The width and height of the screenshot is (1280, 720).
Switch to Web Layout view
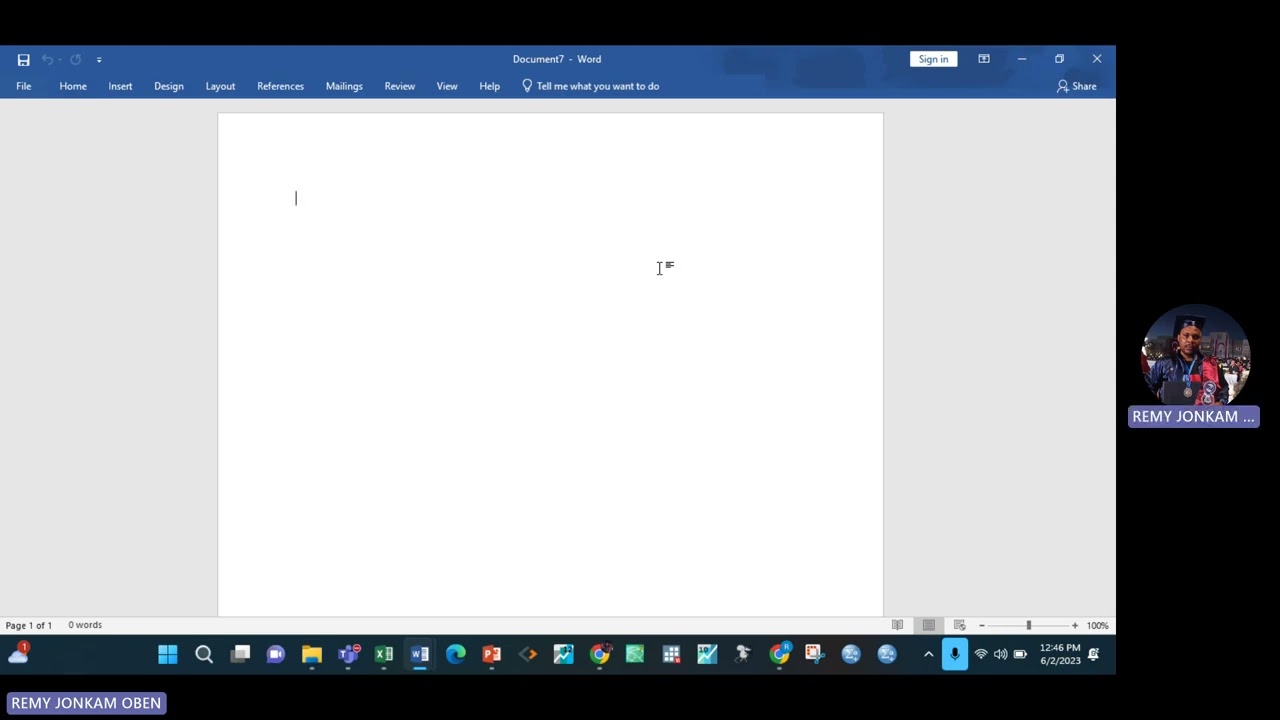point(959,625)
